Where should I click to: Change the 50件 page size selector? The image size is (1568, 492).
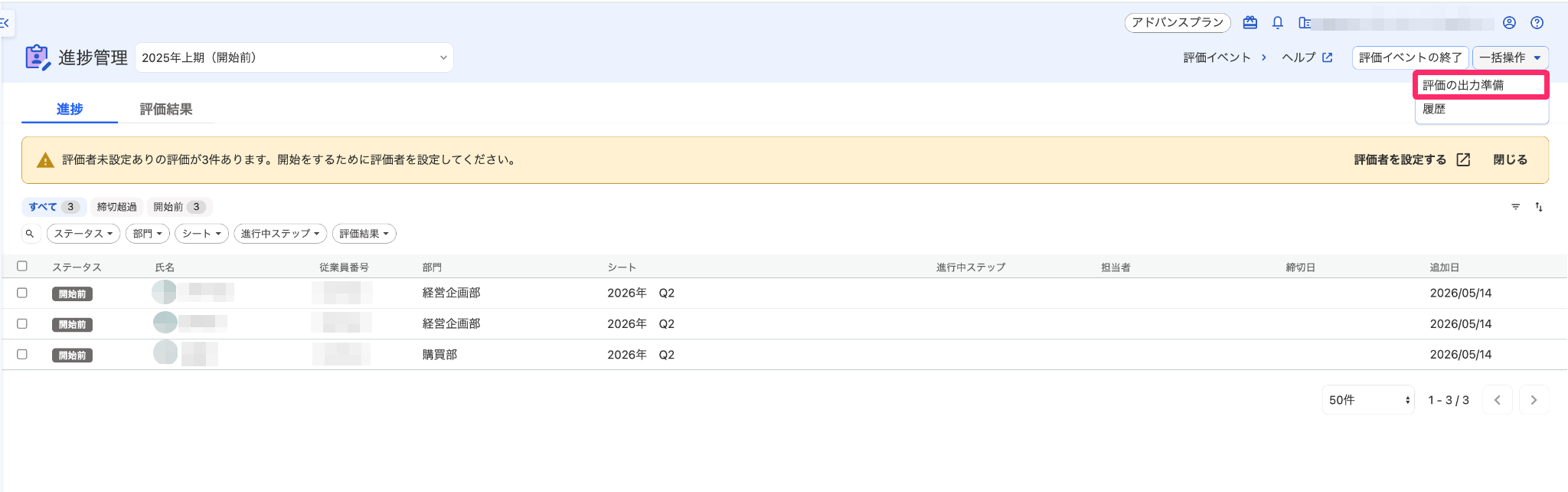pyautogui.click(x=1368, y=400)
